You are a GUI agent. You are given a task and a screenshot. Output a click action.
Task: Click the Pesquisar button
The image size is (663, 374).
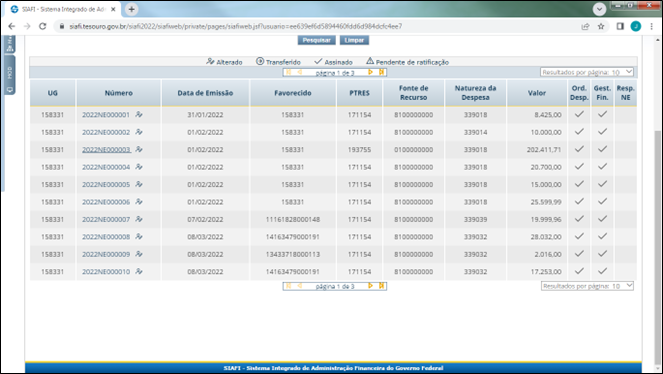point(316,40)
